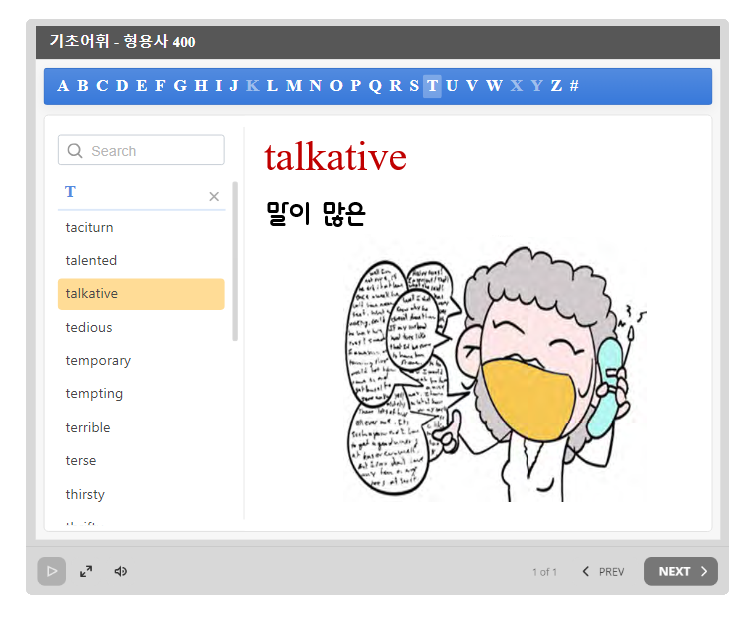
Task: Jump to letter S in alphabet bar
Action: click(x=413, y=86)
